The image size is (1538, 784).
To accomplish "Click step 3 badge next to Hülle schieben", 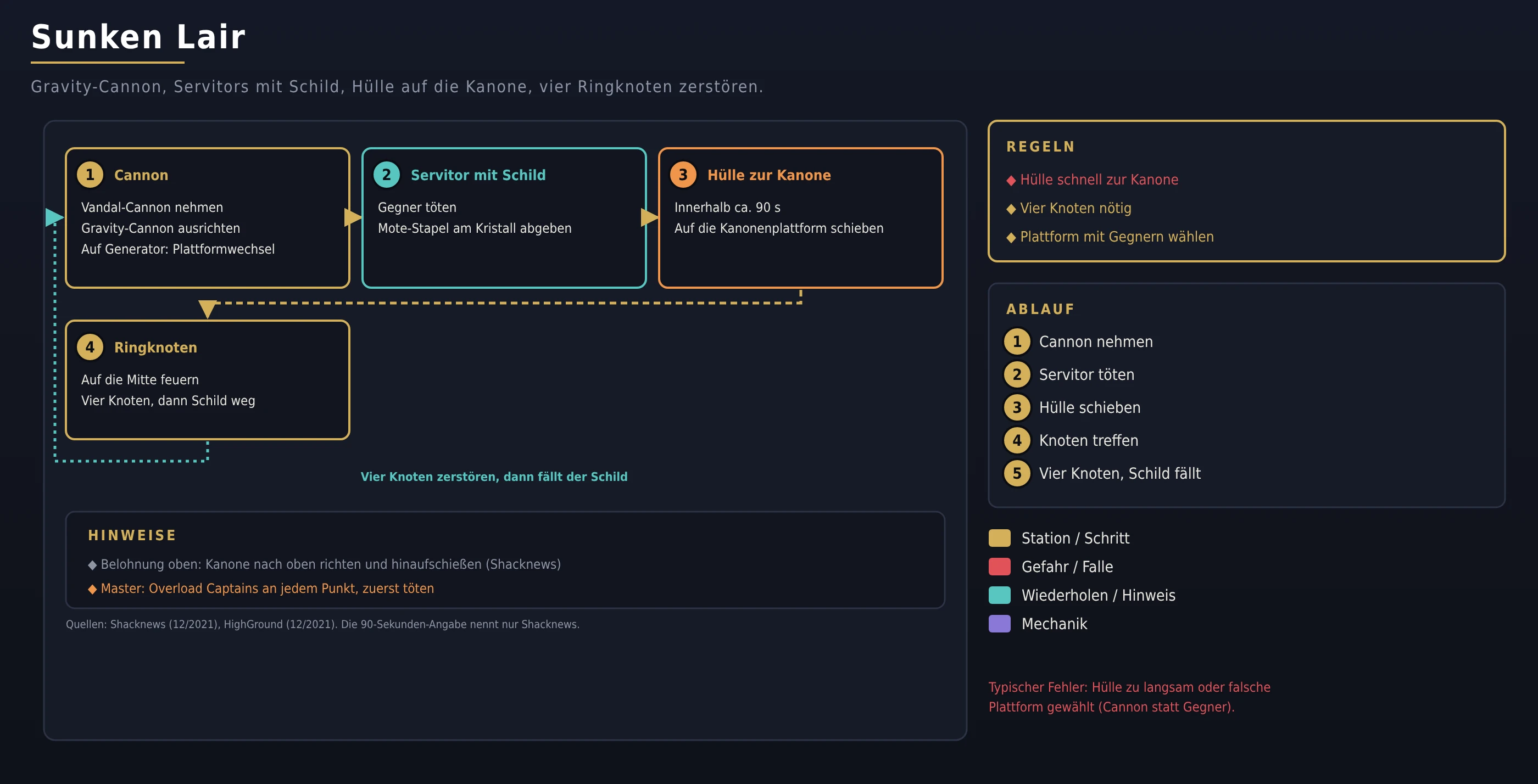I will click(1017, 407).
